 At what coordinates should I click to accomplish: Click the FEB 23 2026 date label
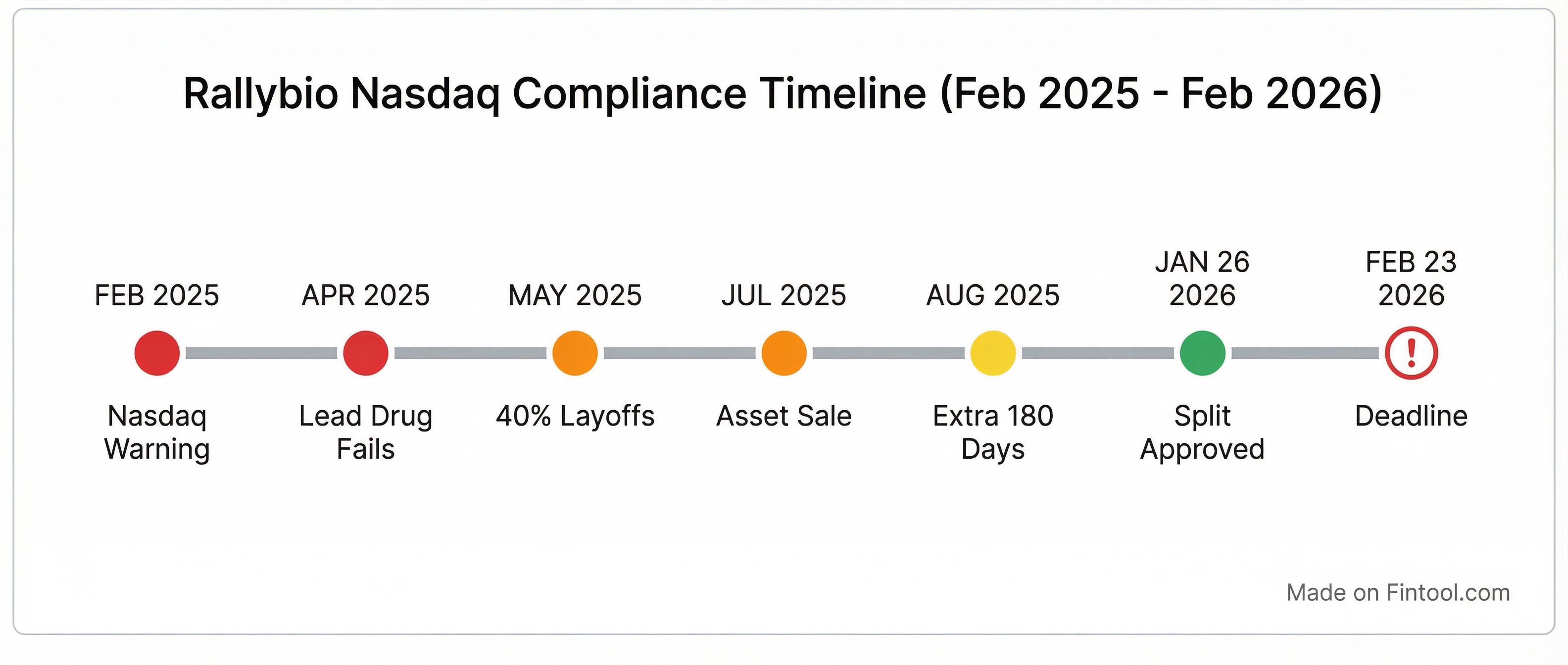point(1411,279)
